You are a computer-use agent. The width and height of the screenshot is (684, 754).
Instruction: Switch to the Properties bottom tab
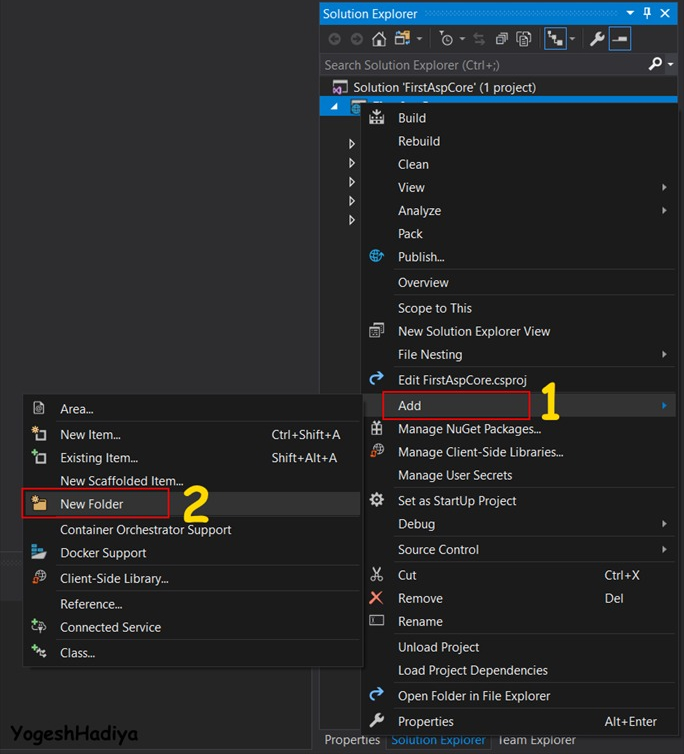pyautogui.click(x=352, y=740)
